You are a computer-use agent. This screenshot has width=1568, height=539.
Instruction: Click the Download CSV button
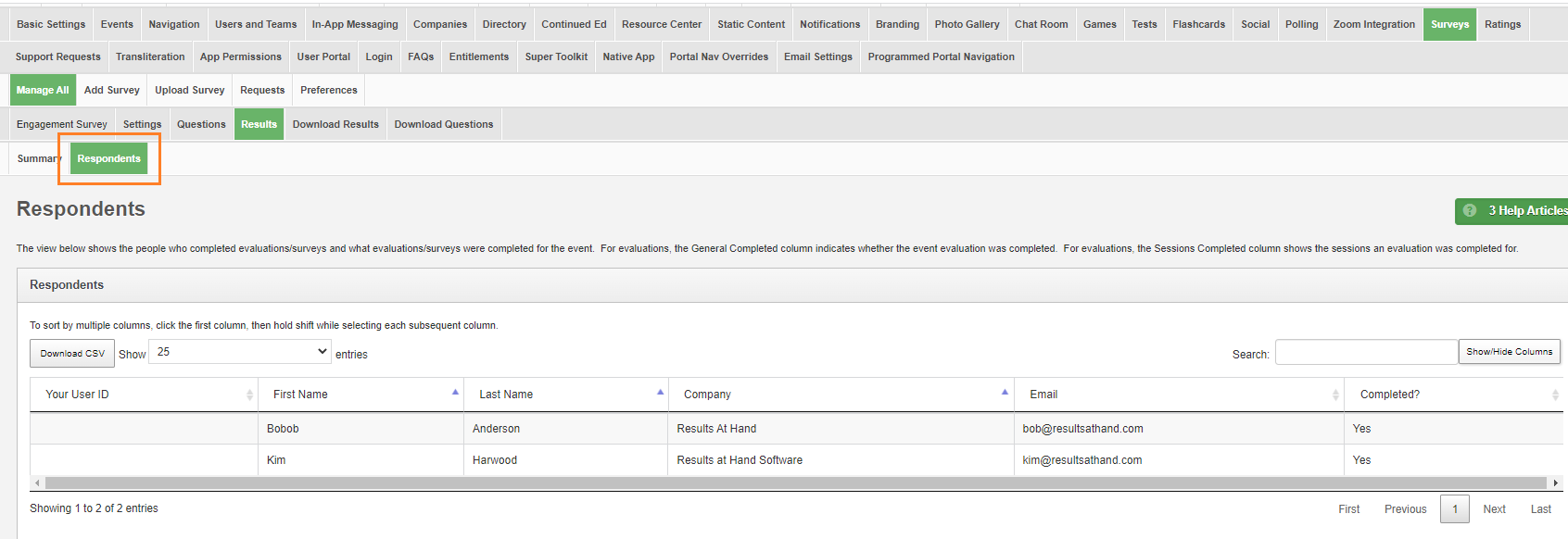point(72,354)
